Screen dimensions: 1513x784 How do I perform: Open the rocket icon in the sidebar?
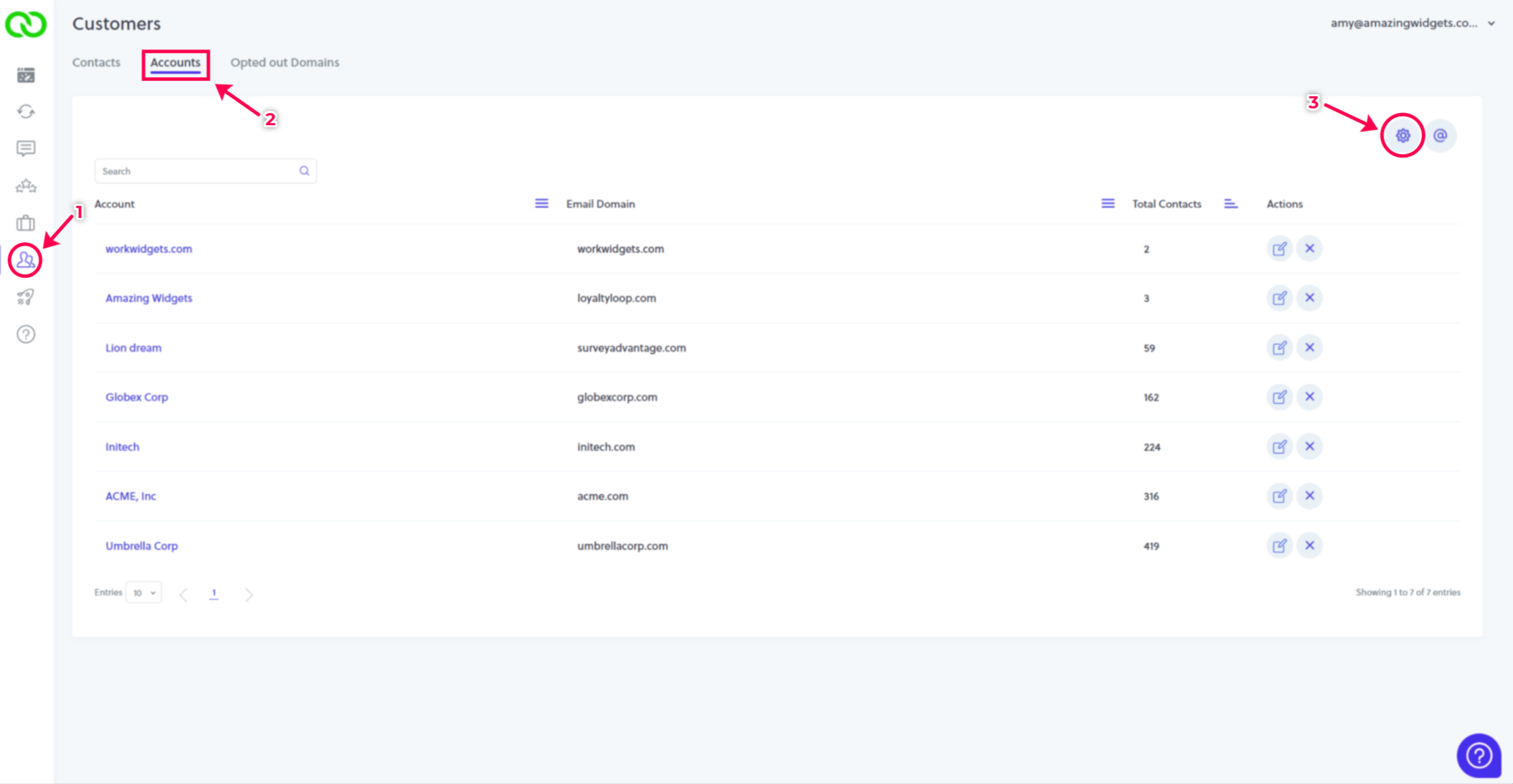tap(26, 297)
